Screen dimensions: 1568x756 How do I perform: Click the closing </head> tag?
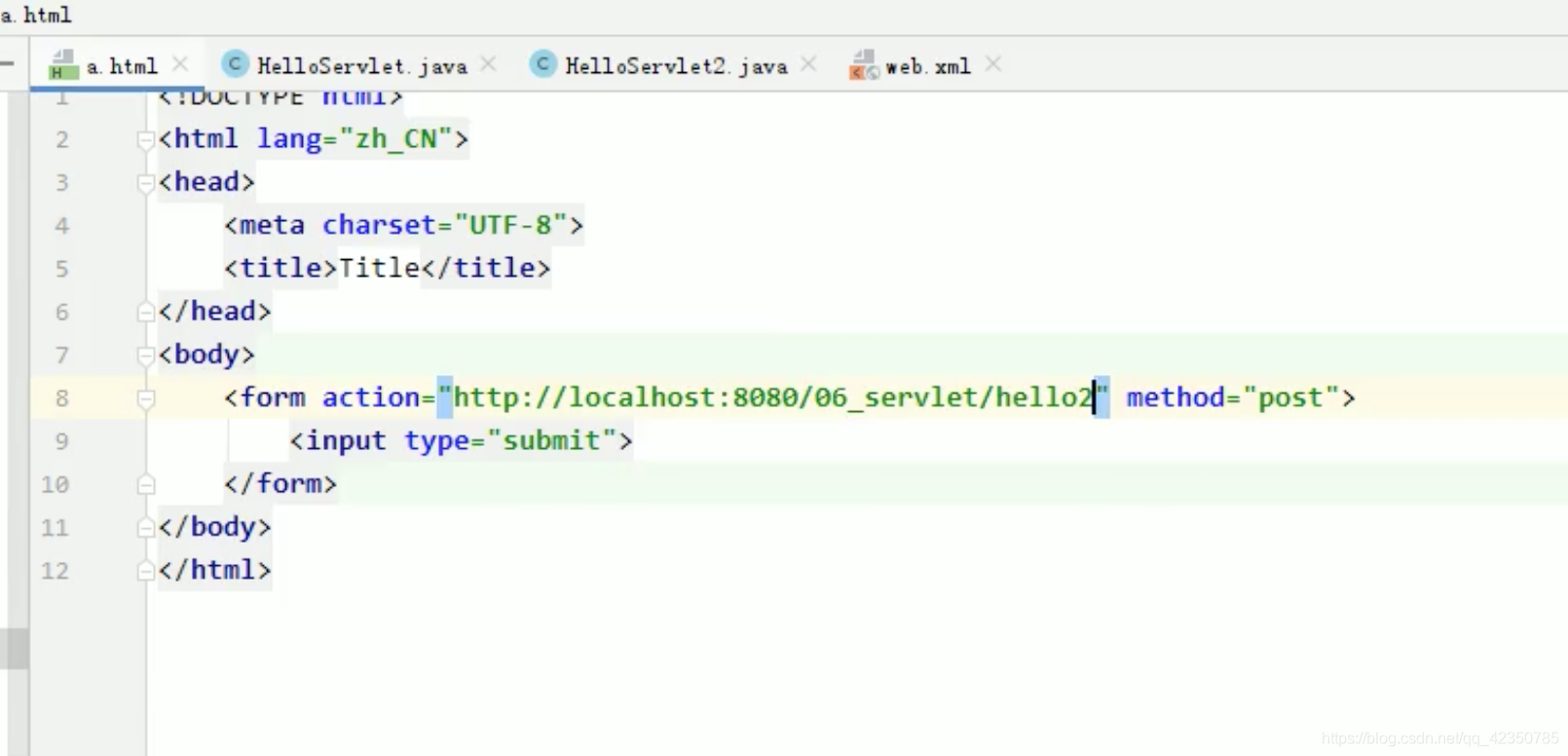coord(214,311)
